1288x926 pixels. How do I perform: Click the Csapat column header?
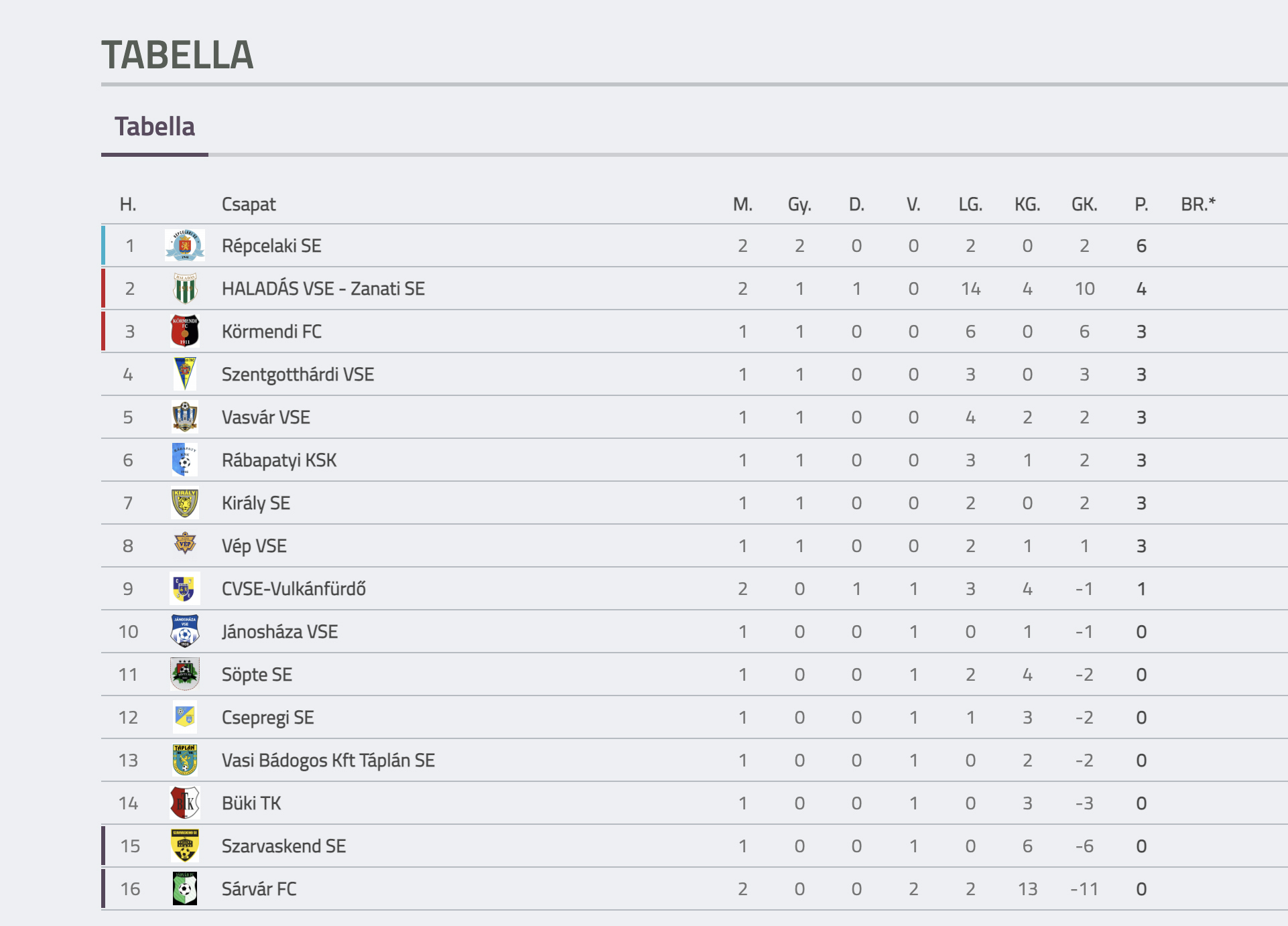tap(249, 204)
